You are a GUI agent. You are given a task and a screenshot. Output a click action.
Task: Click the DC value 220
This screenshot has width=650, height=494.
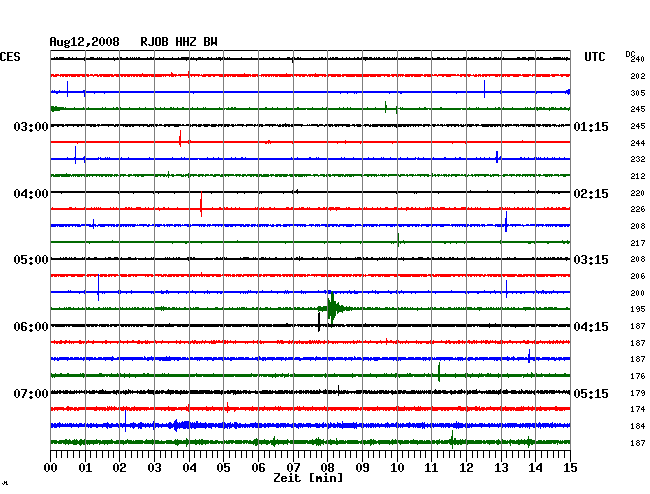point(638,193)
